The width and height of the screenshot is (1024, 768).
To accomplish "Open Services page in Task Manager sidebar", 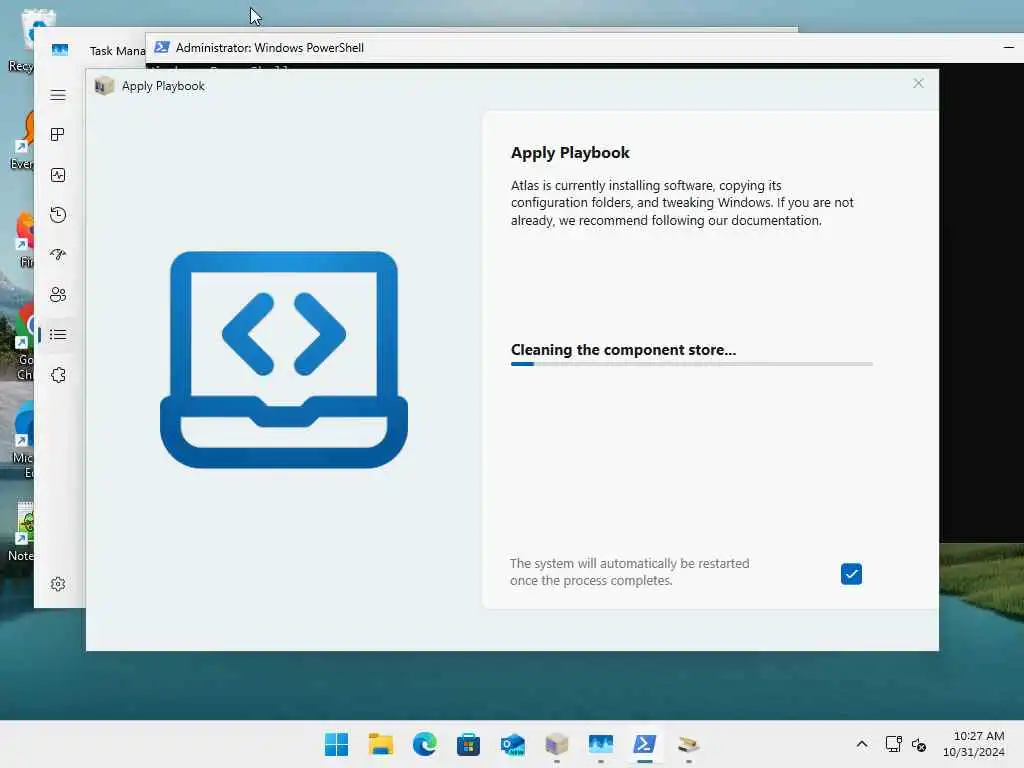I will 58,375.
